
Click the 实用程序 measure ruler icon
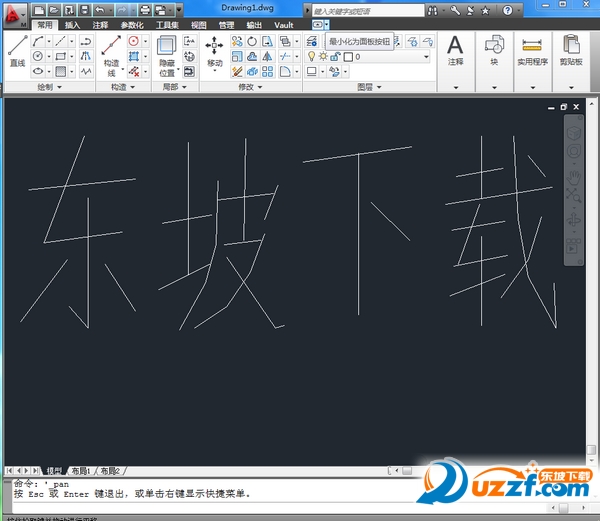coord(532,46)
